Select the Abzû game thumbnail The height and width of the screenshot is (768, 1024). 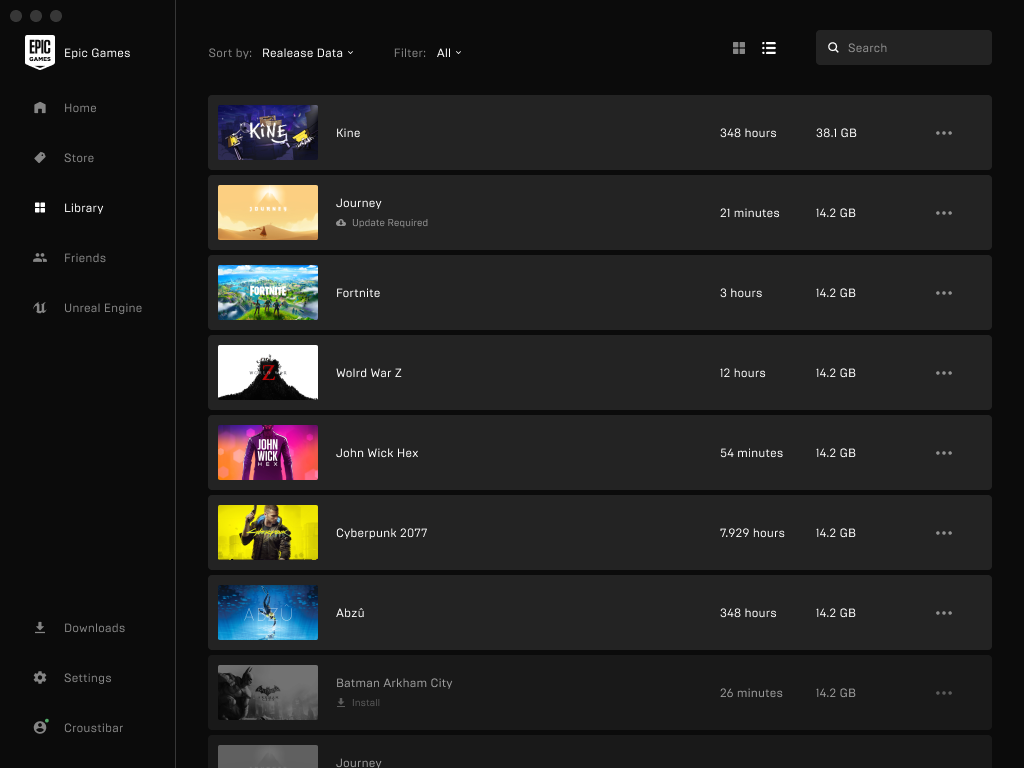[x=268, y=613]
